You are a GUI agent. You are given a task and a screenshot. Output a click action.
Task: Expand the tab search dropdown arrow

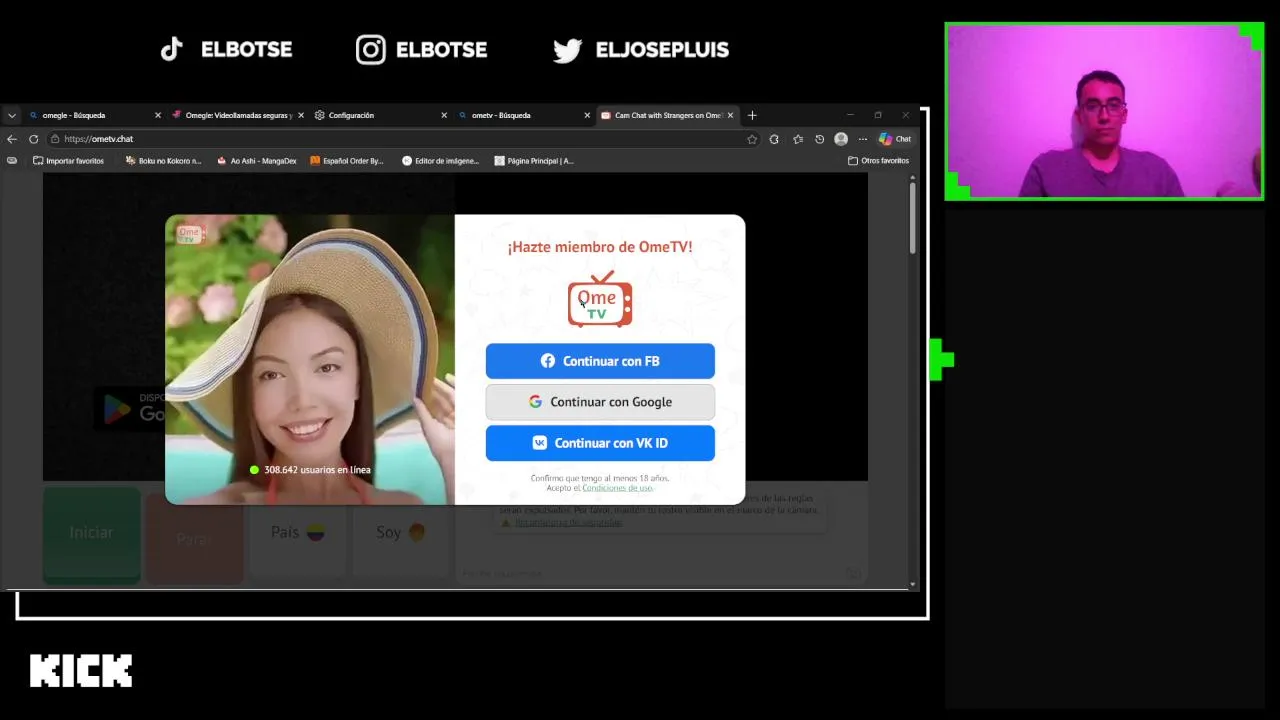pyautogui.click(x=12, y=115)
